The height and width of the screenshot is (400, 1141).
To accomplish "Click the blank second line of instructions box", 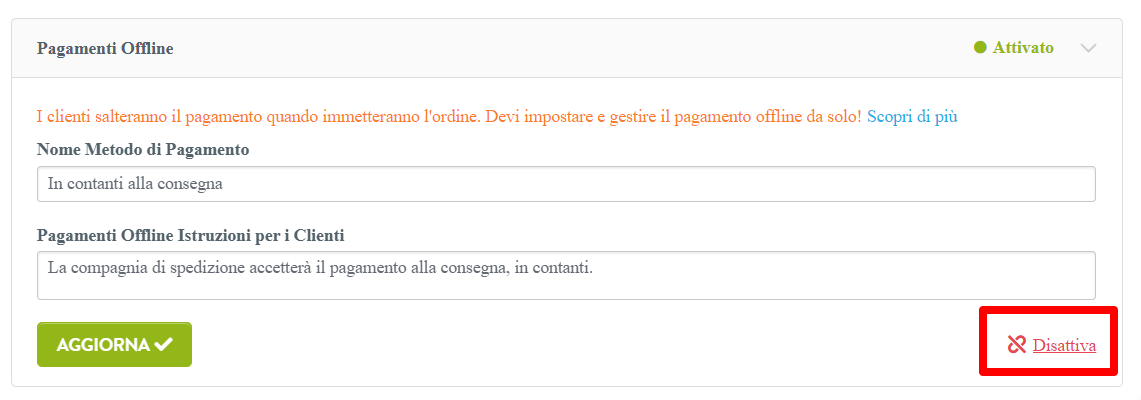I will pos(566,289).
